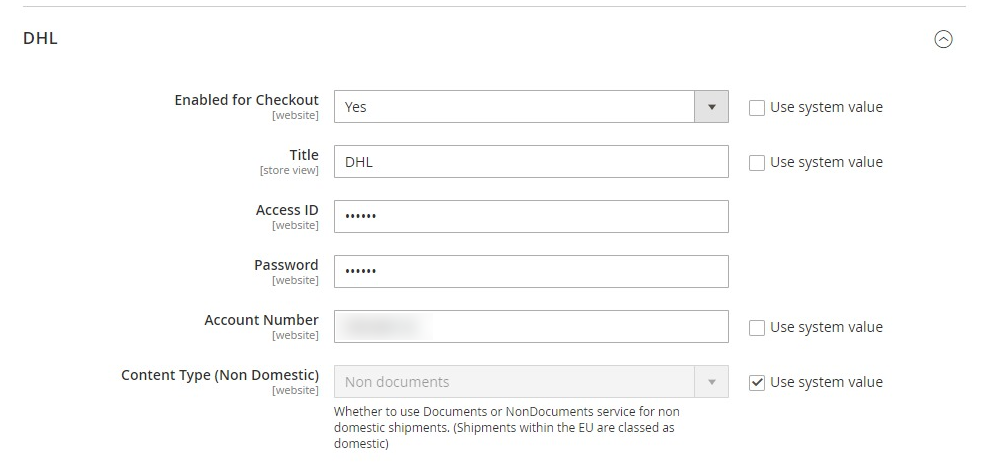996x464 pixels.
Task: Open the Content Type (Non Domestic) dropdown
Action: coord(531,382)
